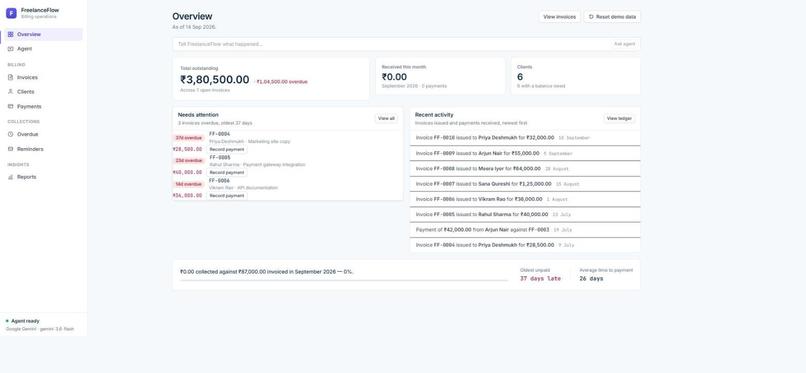806x373 pixels.
Task: Open FF-0004 in Needs attention list
Action: [219, 134]
